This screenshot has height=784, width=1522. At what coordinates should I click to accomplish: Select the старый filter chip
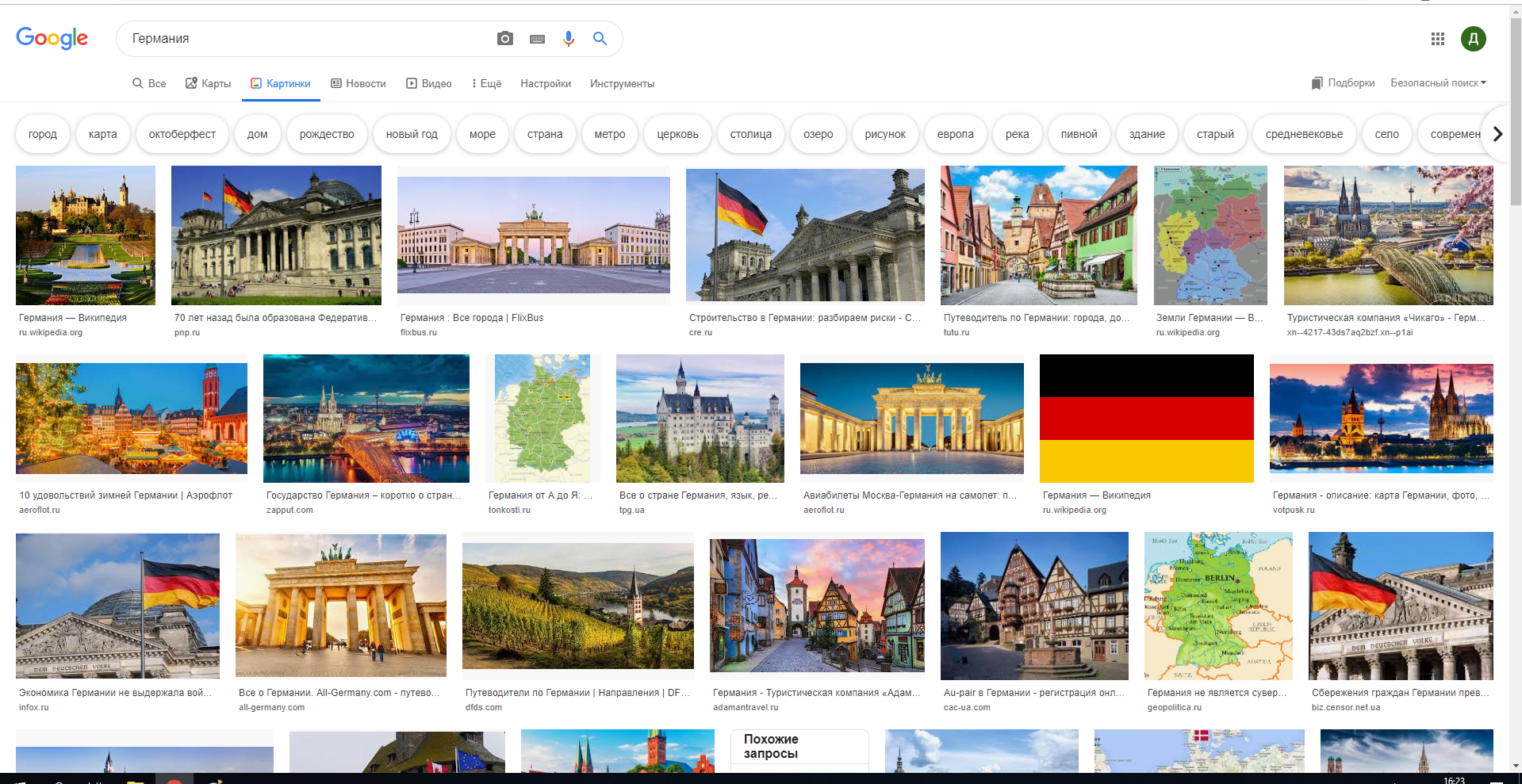click(1216, 134)
